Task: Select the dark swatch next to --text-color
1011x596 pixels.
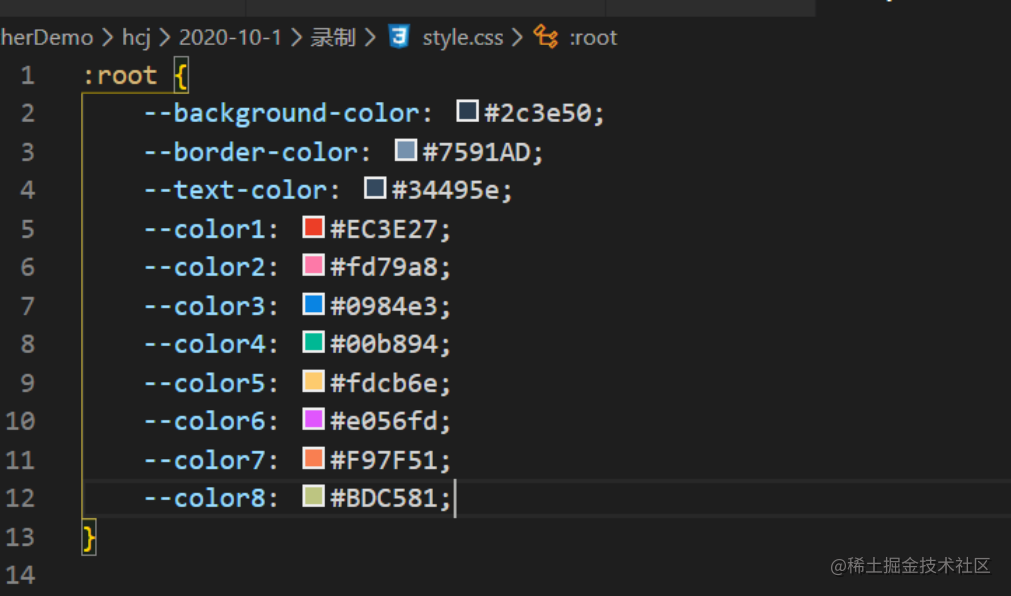Action: pyautogui.click(x=375, y=188)
